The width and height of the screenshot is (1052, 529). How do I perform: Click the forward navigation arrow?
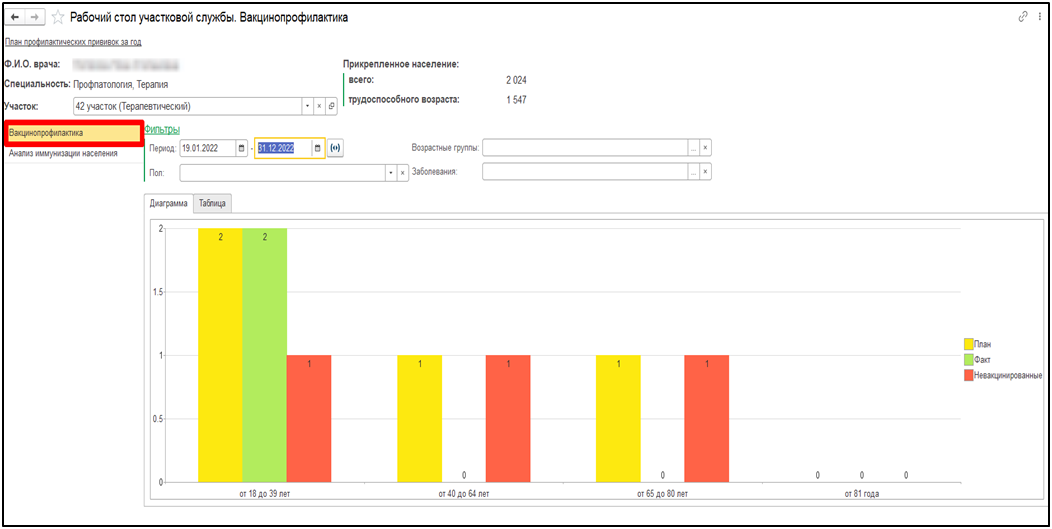click(36, 17)
